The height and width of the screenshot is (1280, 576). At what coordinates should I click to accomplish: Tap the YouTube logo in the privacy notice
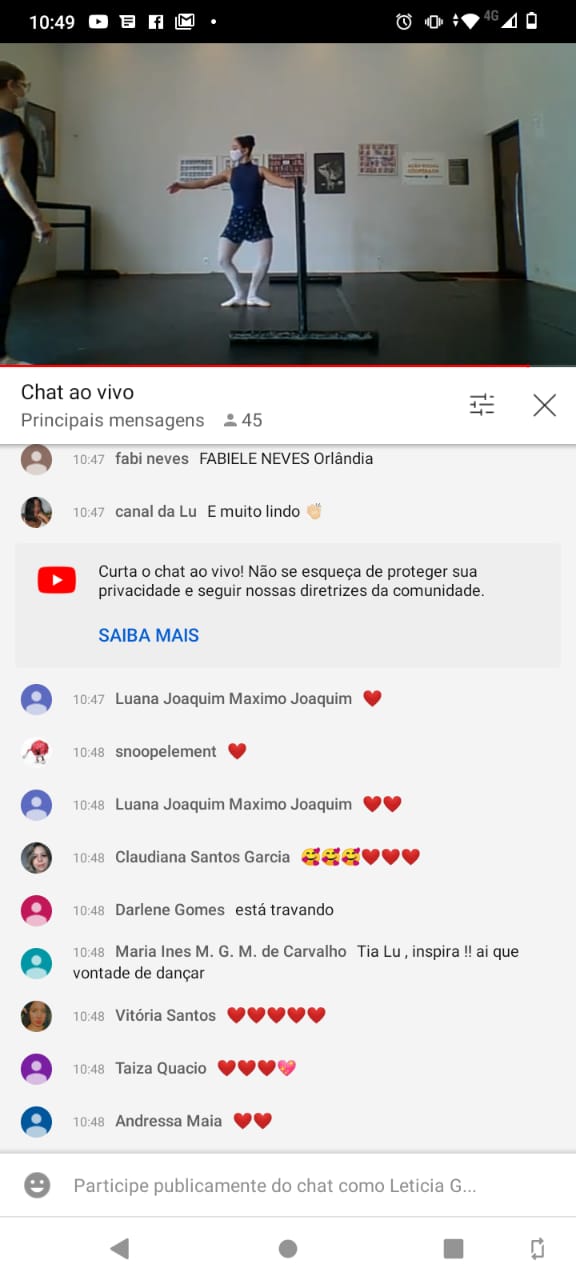(x=56, y=580)
